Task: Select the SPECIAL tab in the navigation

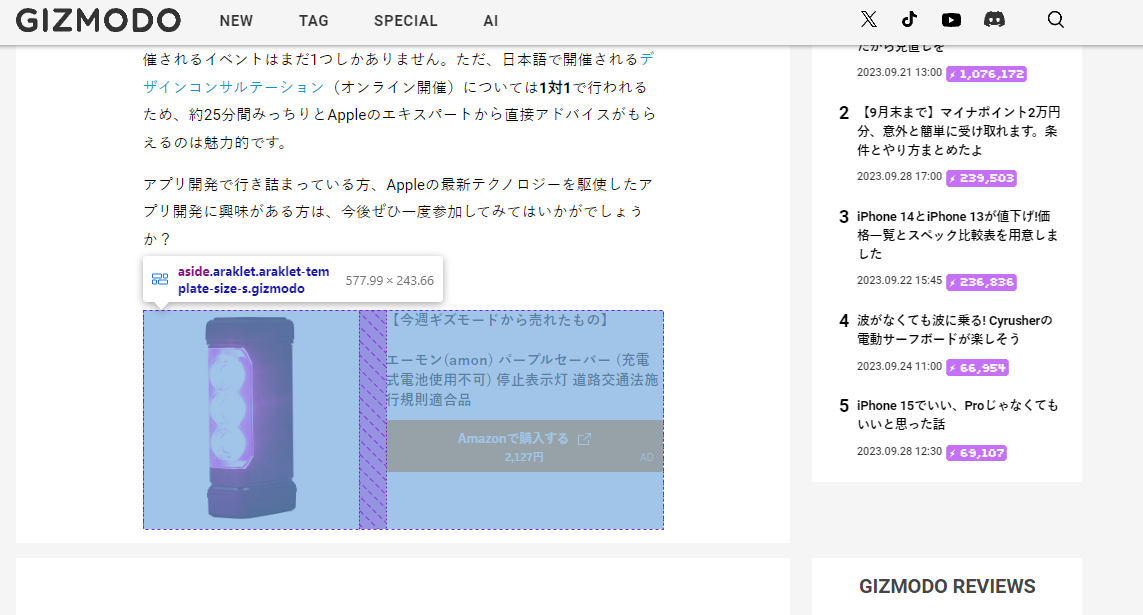Action: pyautogui.click(x=405, y=20)
